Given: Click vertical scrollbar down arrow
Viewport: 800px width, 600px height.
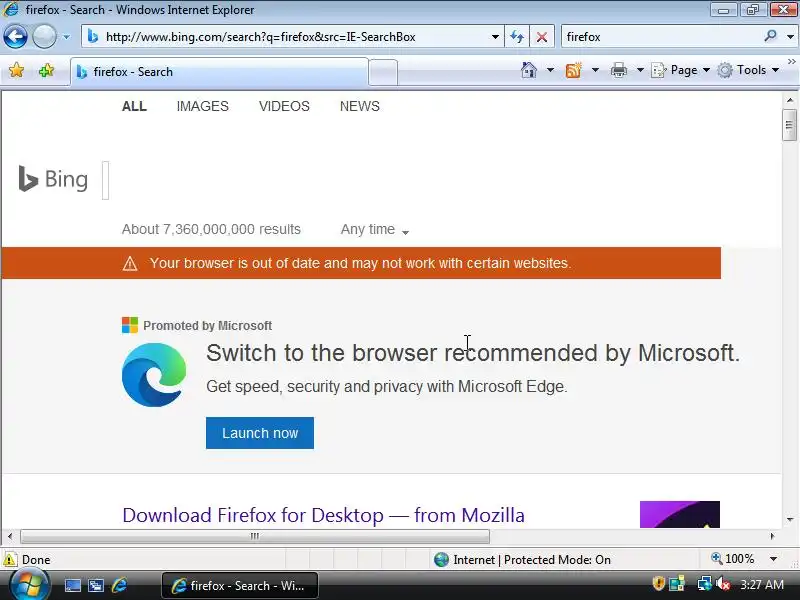Looking at the screenshot, I should [x=790, y=519].
